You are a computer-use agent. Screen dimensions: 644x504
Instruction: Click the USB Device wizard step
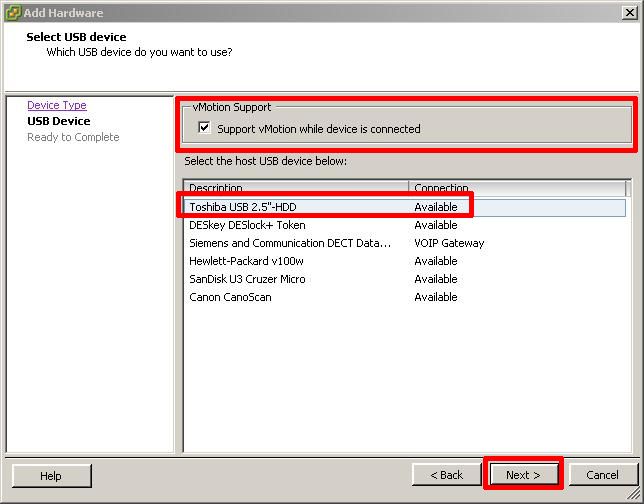pos(59,121)
